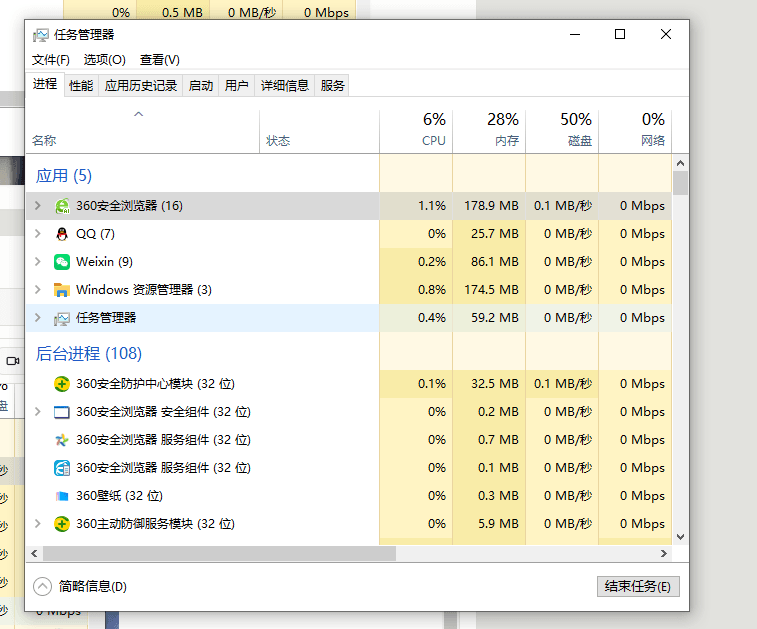
Task: Select the 360安全浏览器 app icon
Action: point(62,206)
